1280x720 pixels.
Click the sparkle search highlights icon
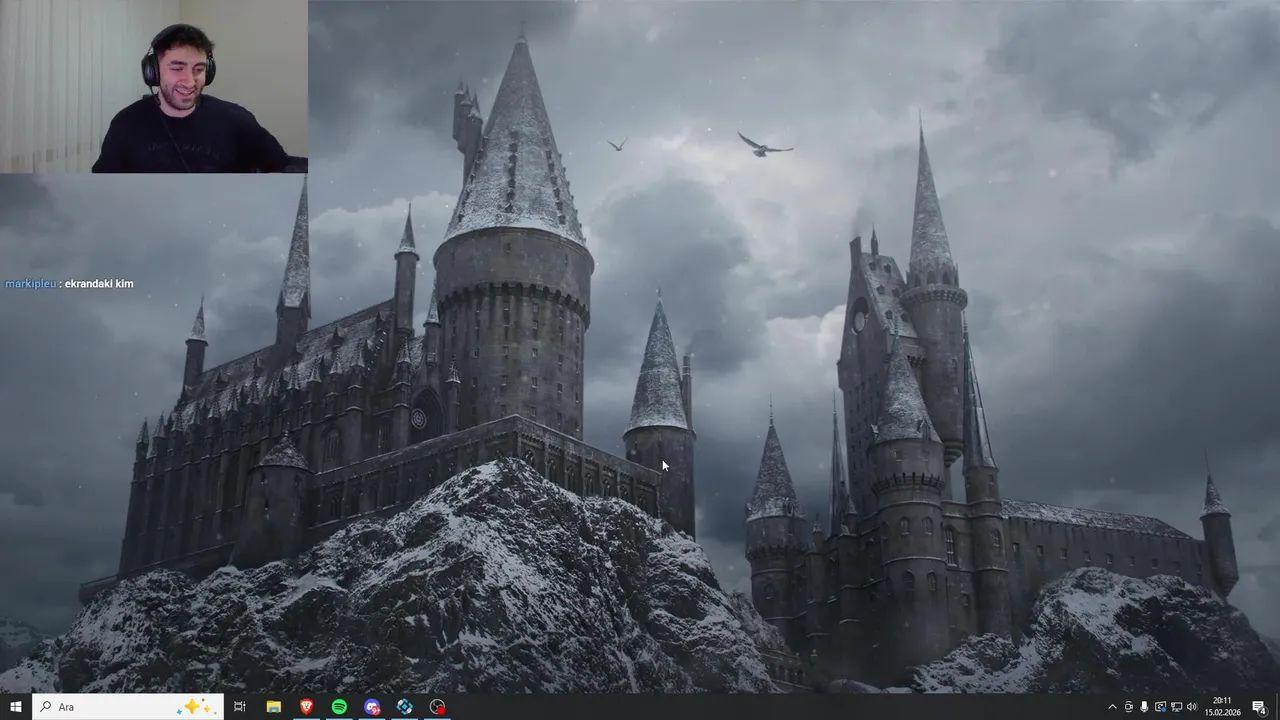pos(196,707)
